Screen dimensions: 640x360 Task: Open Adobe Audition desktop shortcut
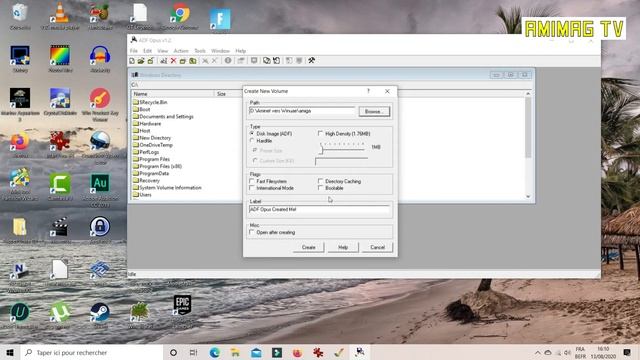click(x=100, y=190)
